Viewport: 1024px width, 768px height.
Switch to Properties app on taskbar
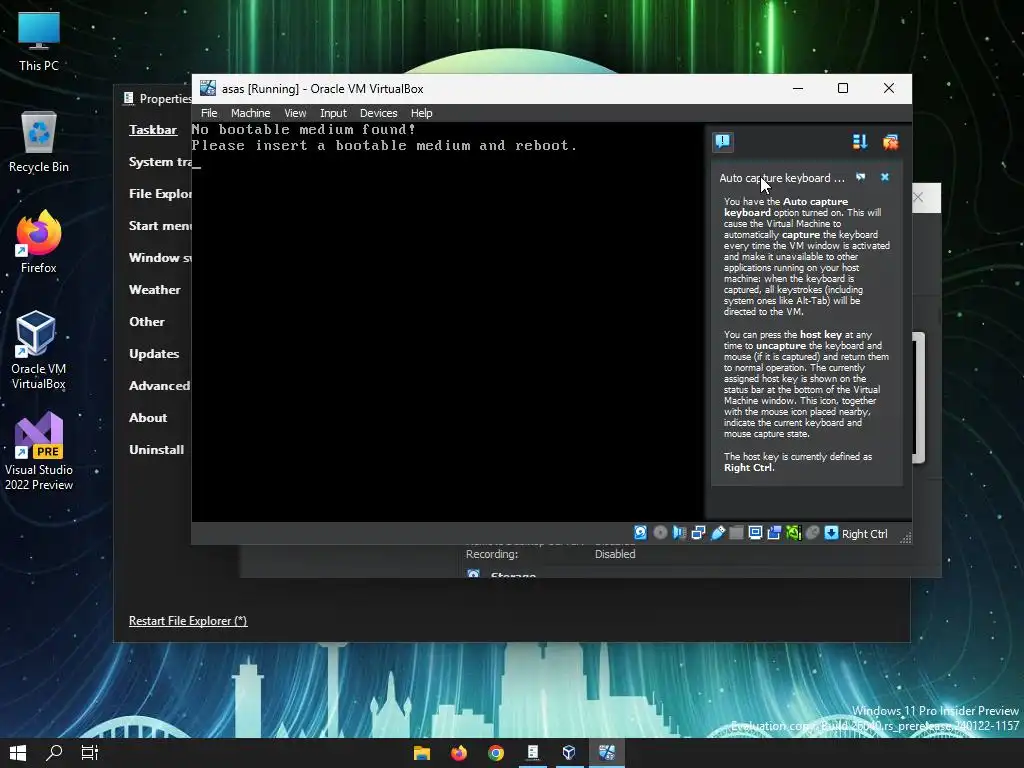click(533, 753)
